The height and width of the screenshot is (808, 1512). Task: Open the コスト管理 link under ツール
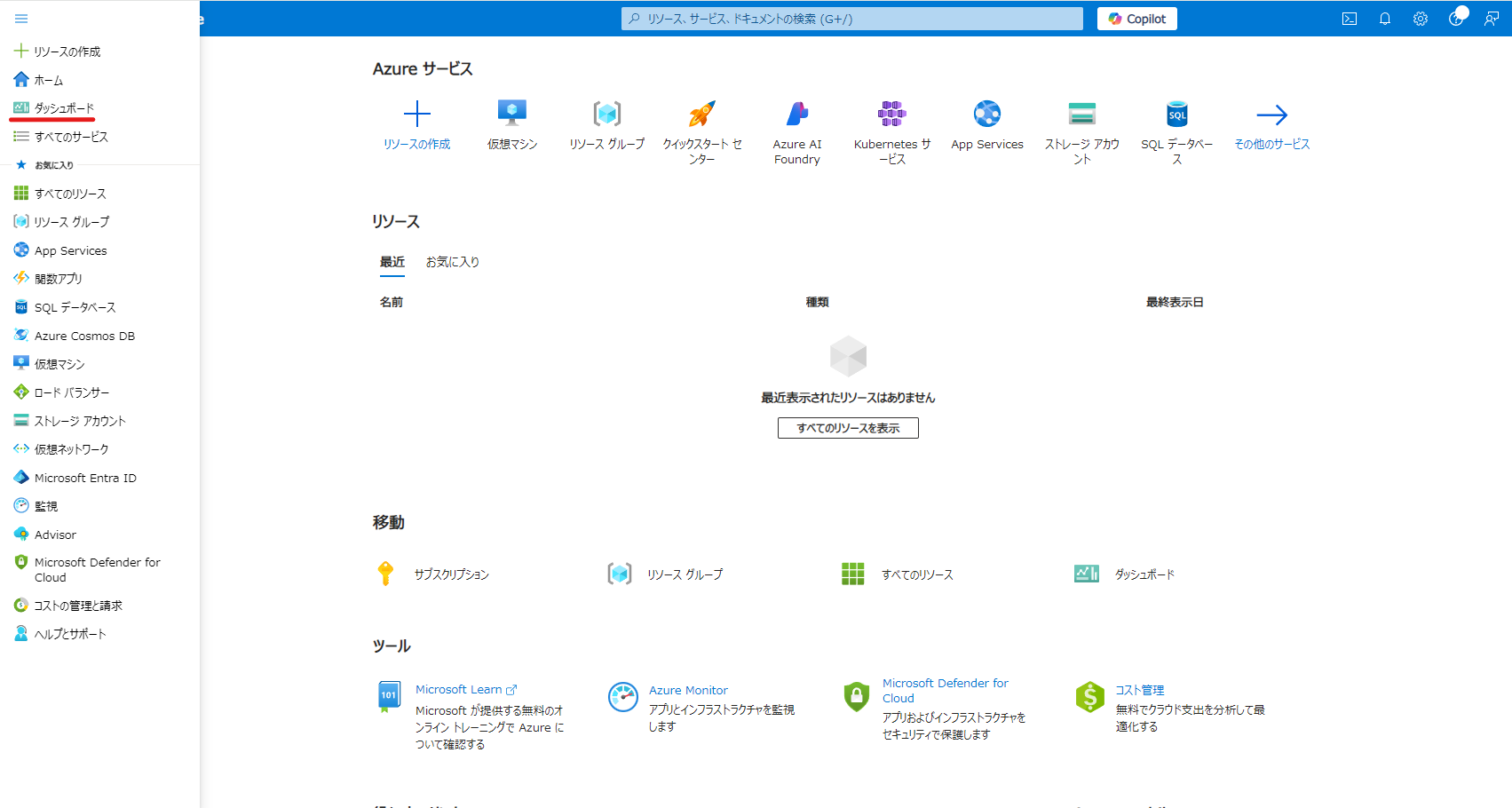(1140, 690)
